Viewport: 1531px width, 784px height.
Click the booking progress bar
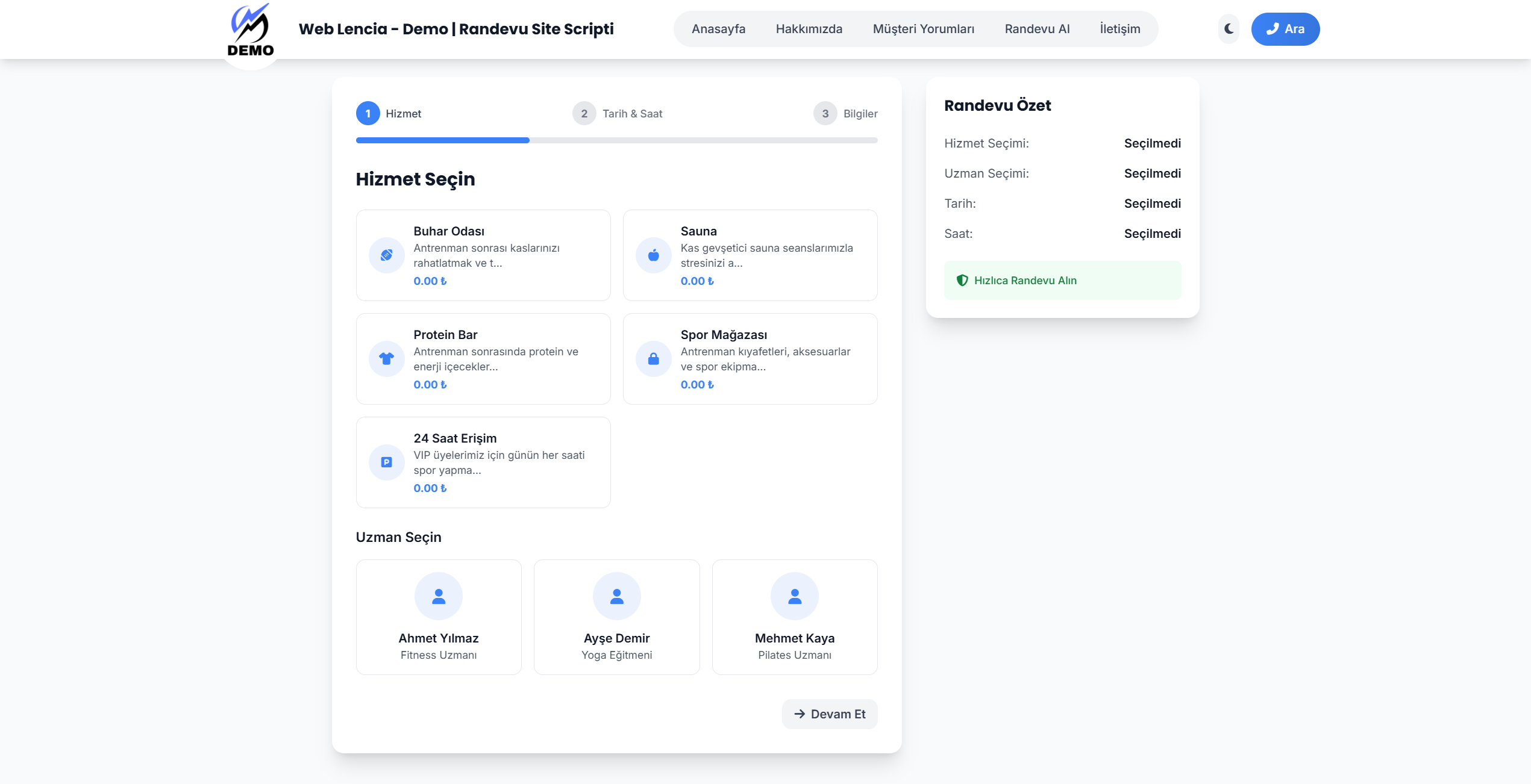click(616, 140)
